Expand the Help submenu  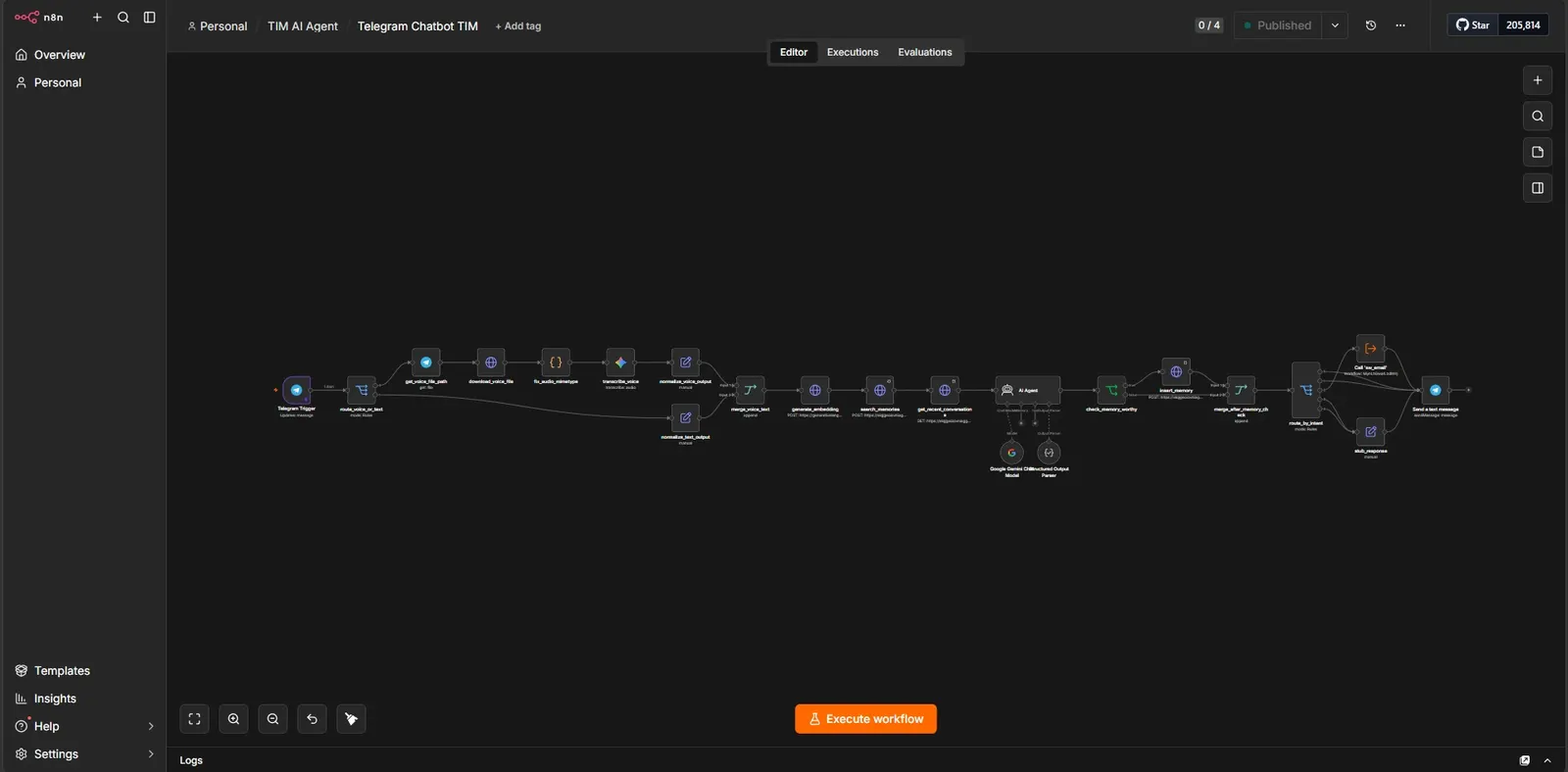point(151,726)
